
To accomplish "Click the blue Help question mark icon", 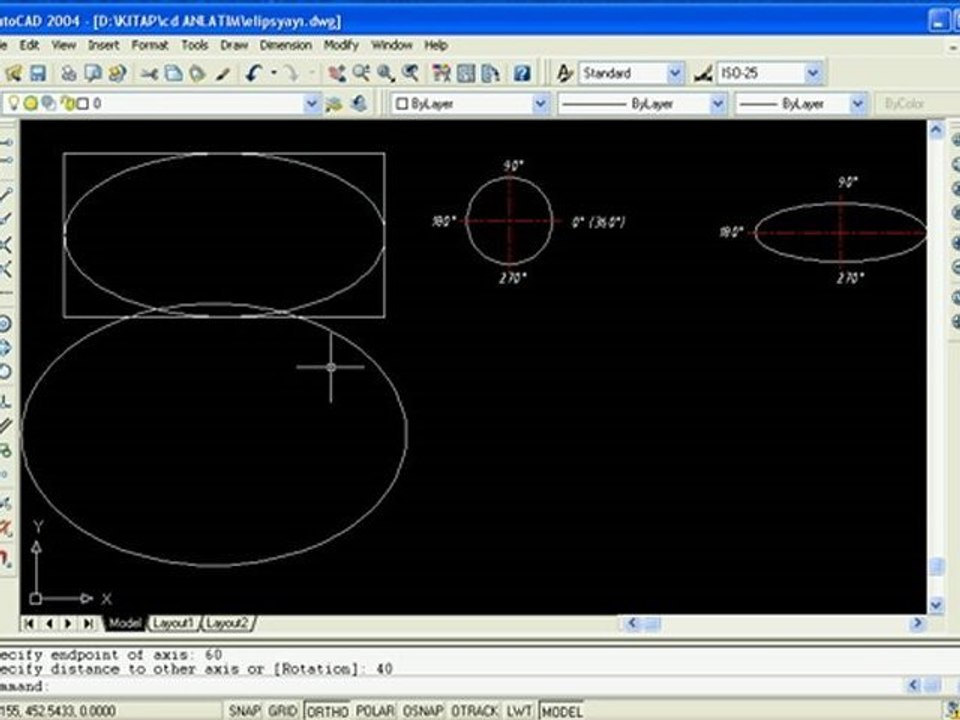I will pyautogui.click(x=522, y=73).
